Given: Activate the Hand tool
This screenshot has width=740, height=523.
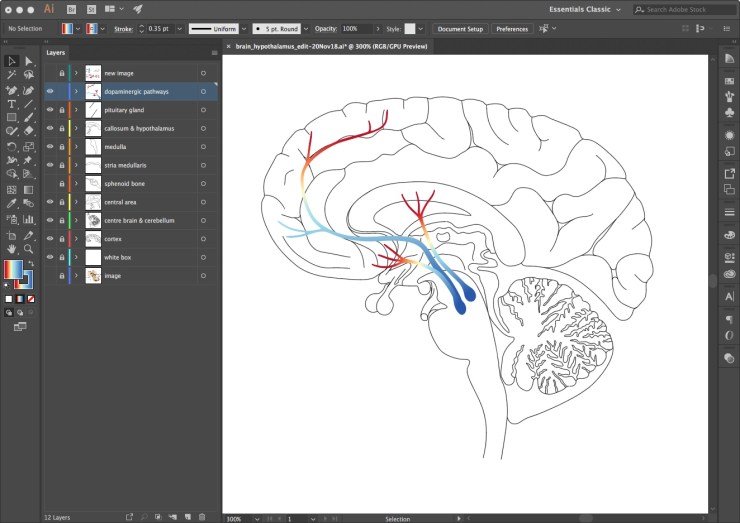Looking at the screenshot, I should pos(12,248).
